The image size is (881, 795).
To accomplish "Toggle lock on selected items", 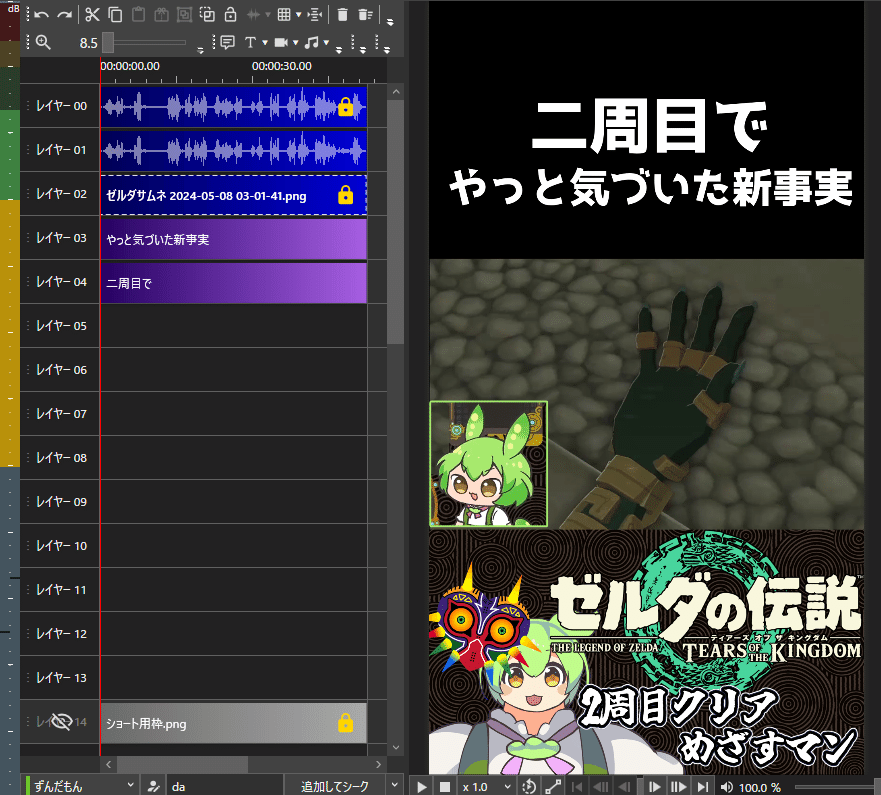I will coord(230,15).
